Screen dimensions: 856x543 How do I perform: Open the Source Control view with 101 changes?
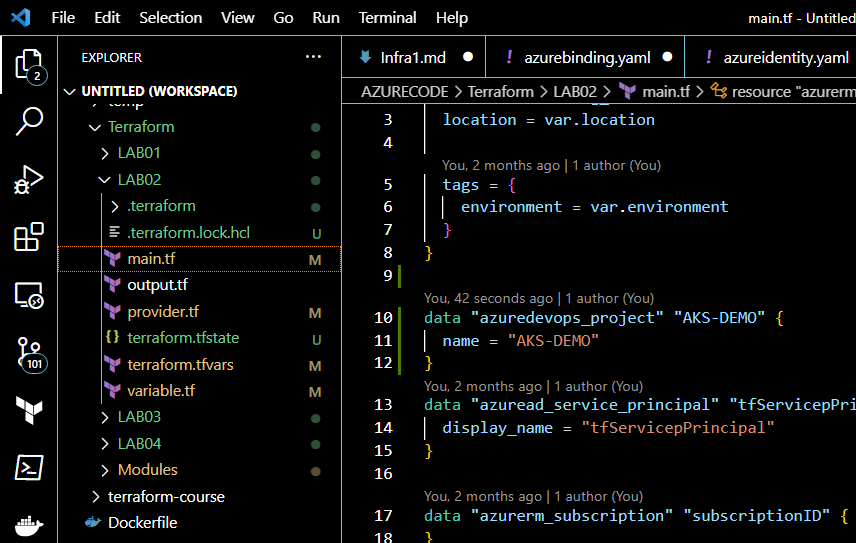[30, 354]
